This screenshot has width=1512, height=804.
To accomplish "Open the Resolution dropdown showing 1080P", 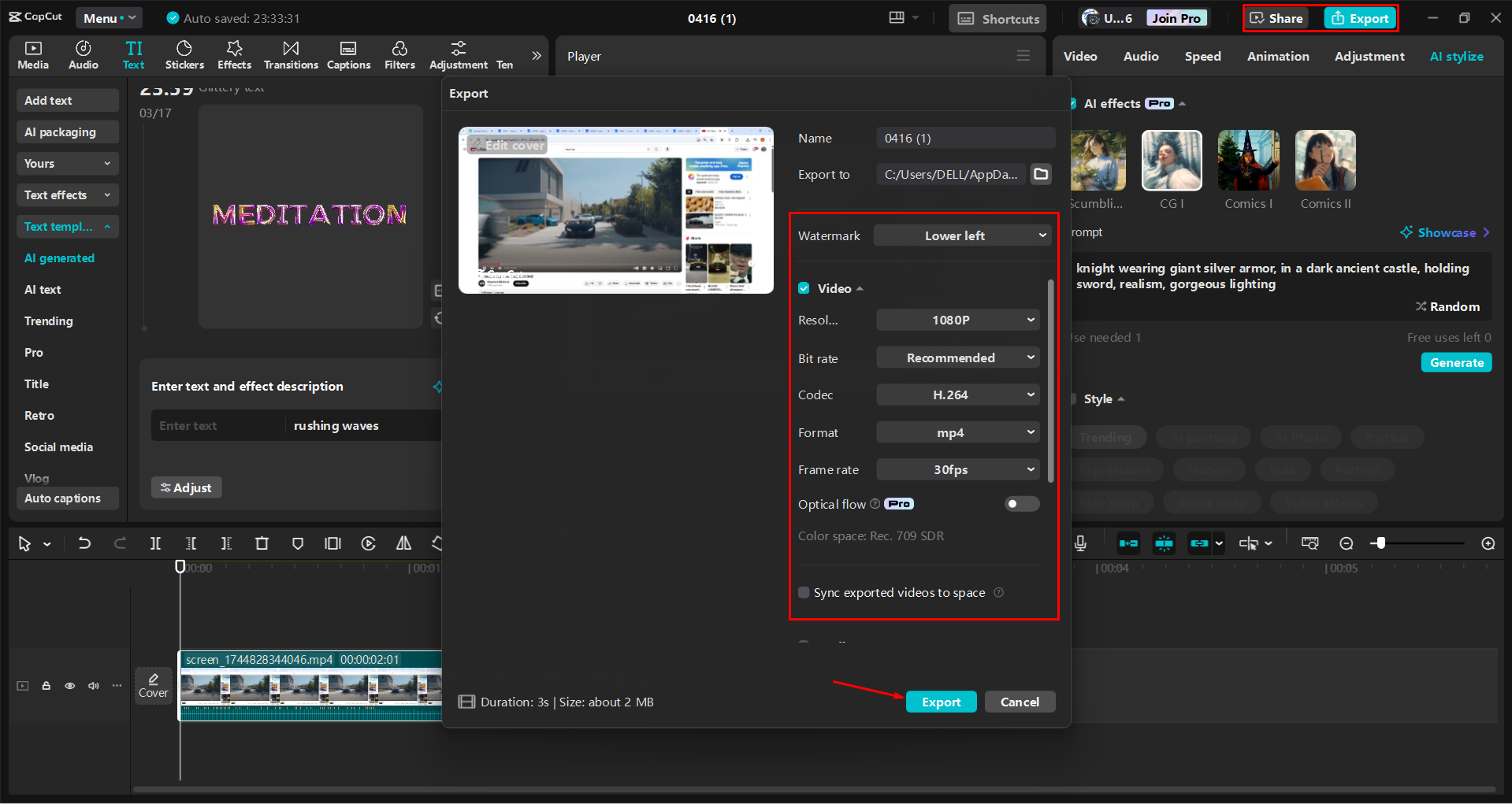I will pos(958,320).
